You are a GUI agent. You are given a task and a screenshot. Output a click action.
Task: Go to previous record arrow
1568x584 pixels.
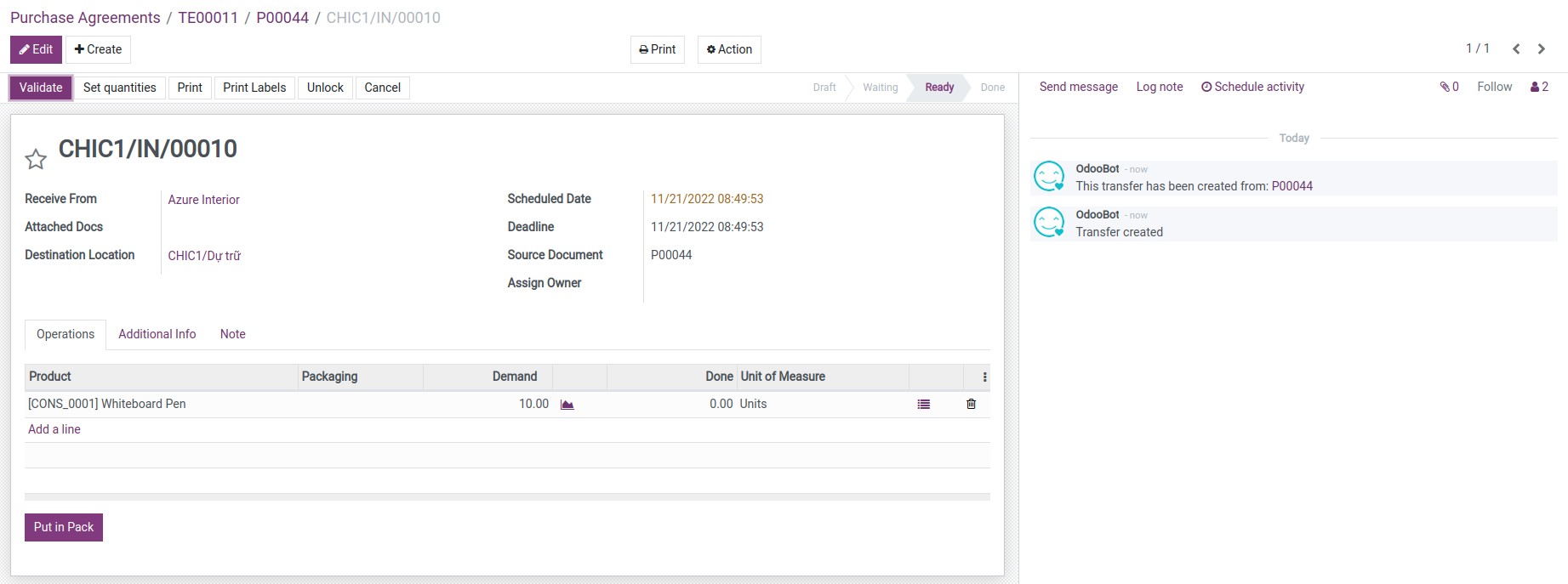[x=1516, y=49]
